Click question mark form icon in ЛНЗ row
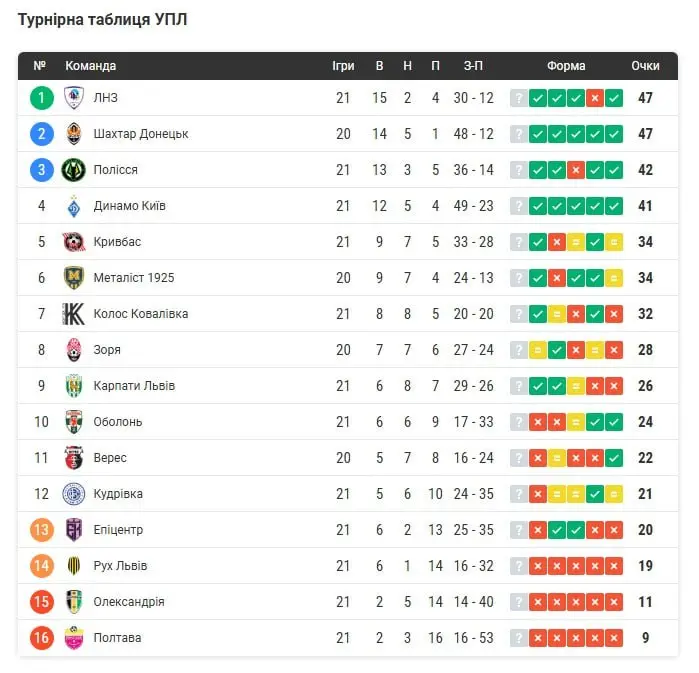 click(518, 98)
